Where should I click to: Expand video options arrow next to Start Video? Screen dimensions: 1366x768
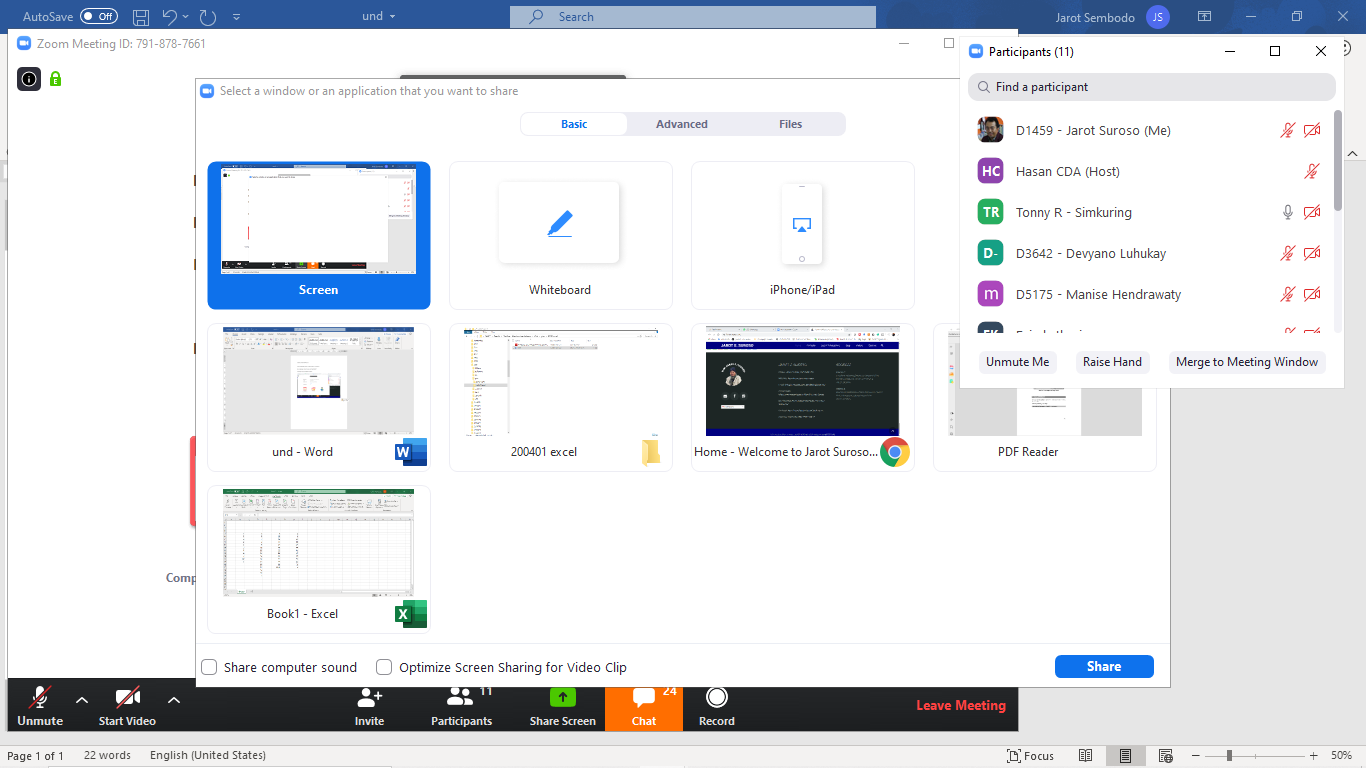173,700
